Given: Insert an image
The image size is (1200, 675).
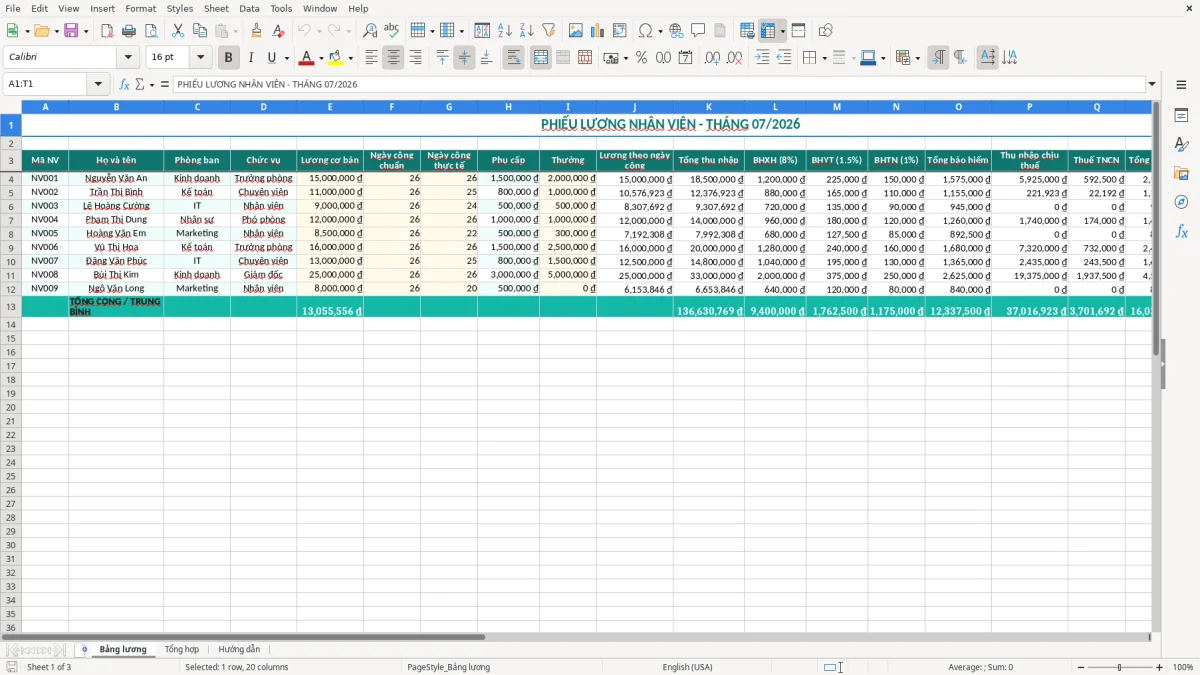Looking at the screenshot, I should click(576, 31).
